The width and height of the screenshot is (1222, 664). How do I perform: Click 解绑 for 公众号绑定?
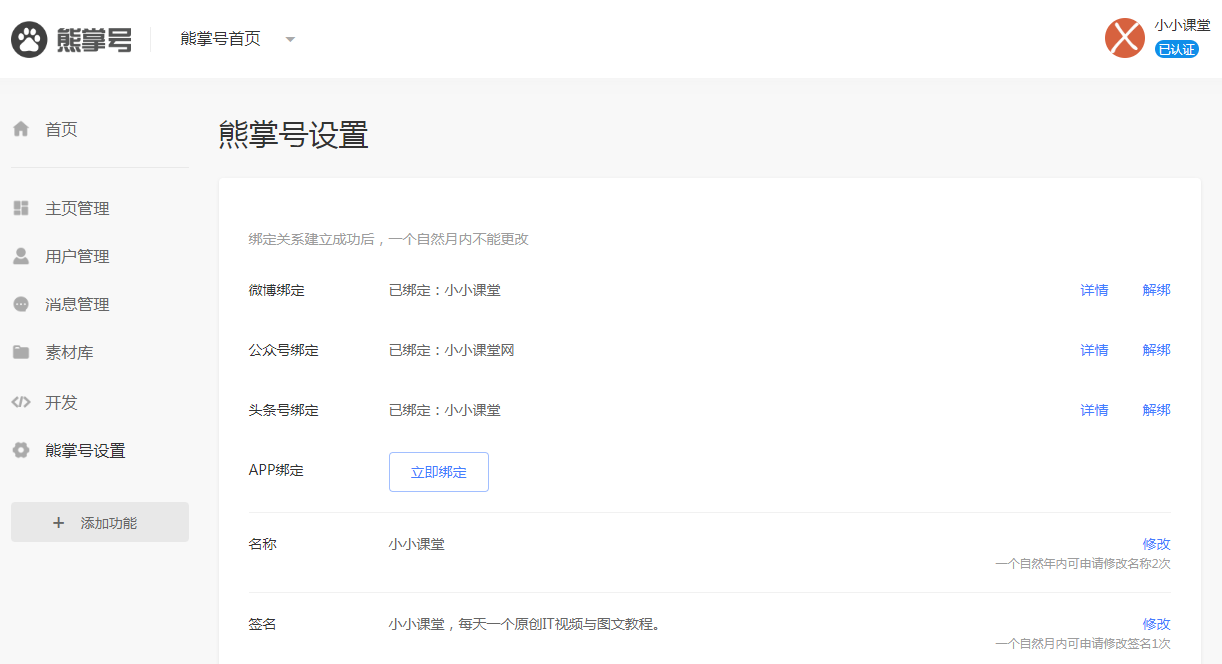coord(1157,350)
